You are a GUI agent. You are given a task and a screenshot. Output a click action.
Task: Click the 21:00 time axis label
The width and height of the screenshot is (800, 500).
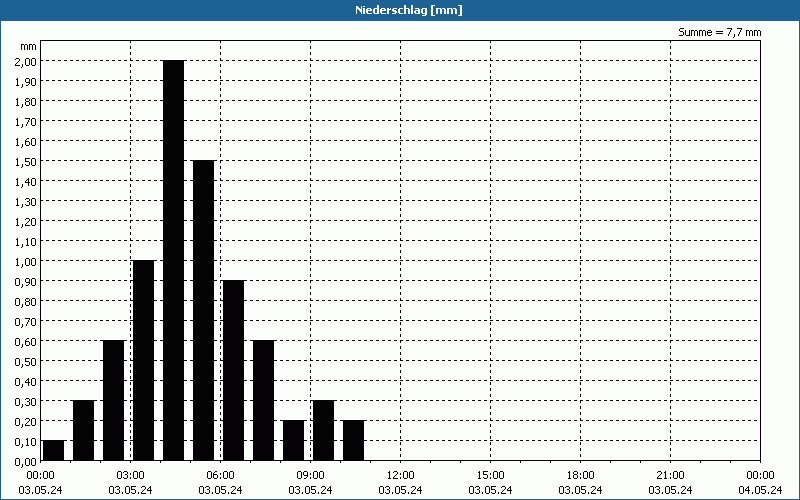[670, 476]
